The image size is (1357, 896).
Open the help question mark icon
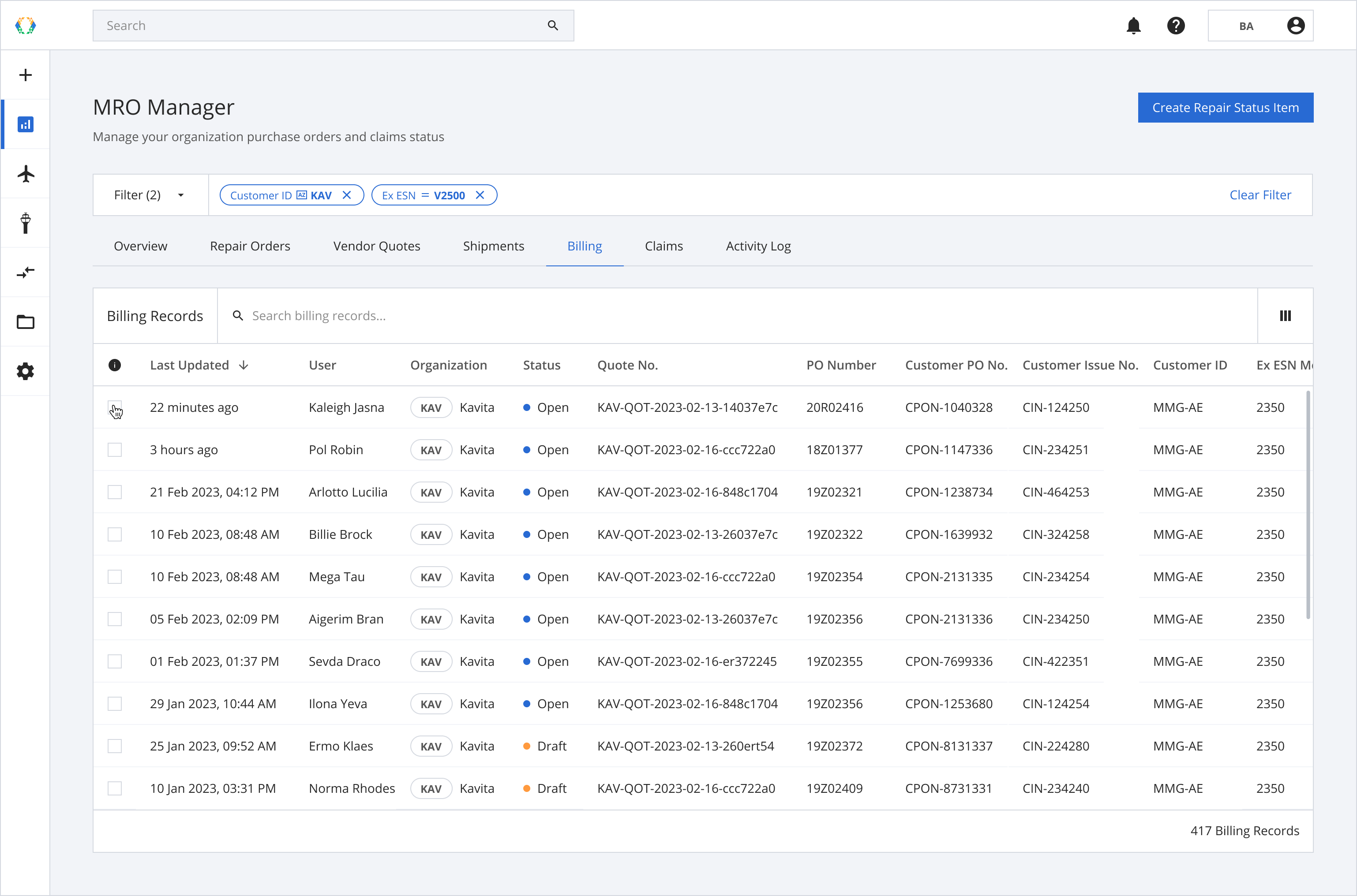[1176, 26]
